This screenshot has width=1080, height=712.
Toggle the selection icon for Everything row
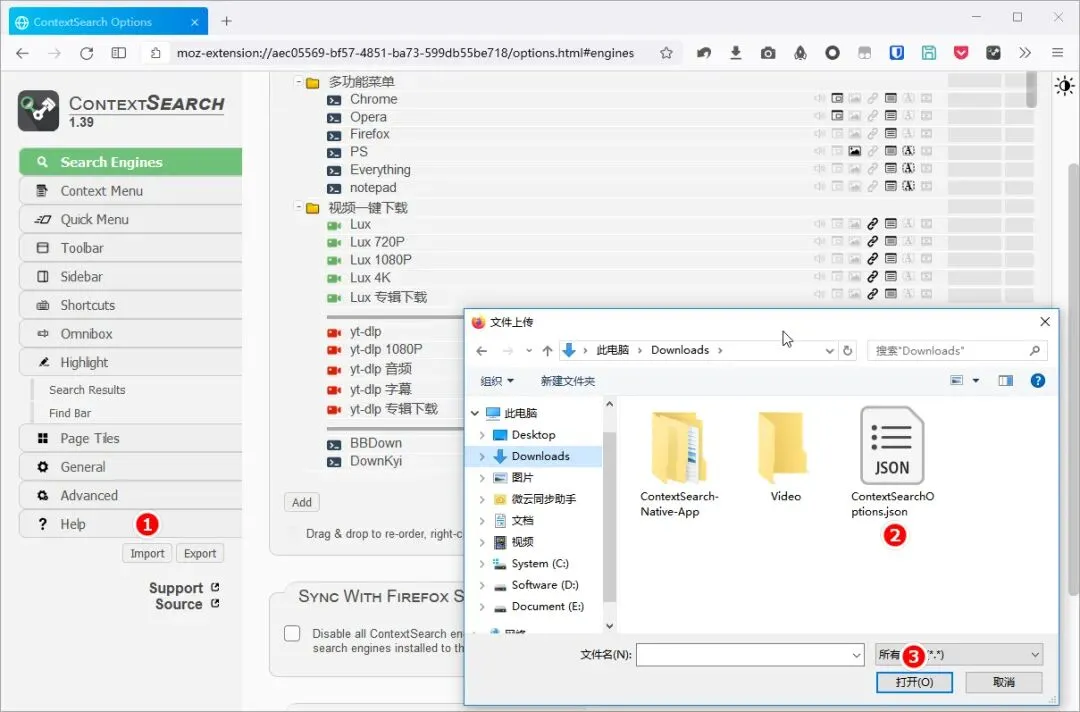908,169
